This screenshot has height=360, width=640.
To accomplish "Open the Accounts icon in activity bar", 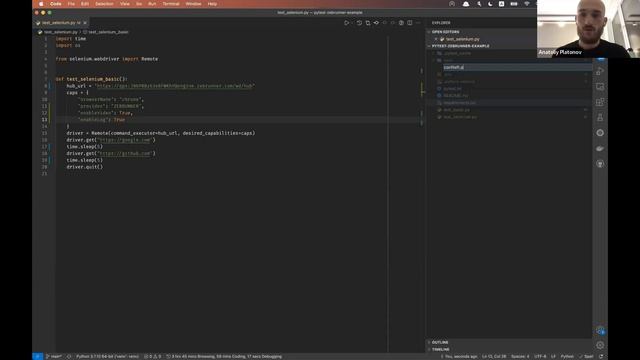I will tap(600, 331).
